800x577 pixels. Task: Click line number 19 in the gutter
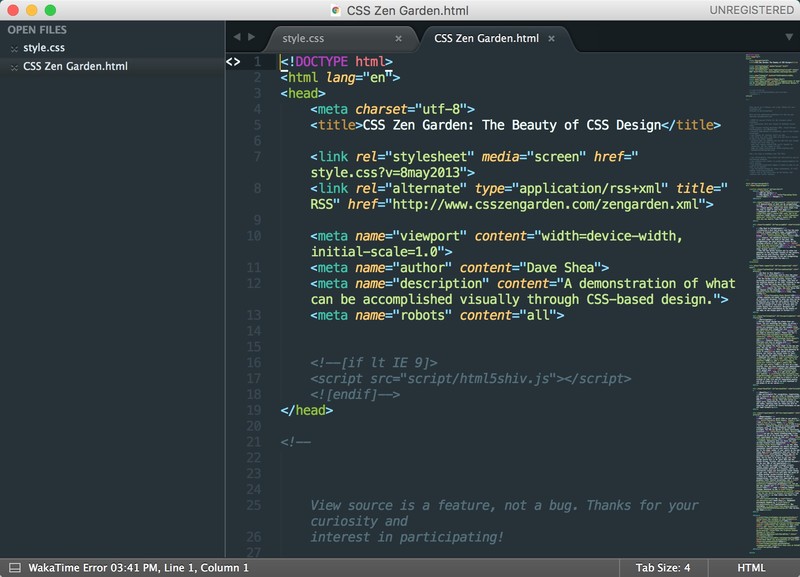(x=254, y=410)
